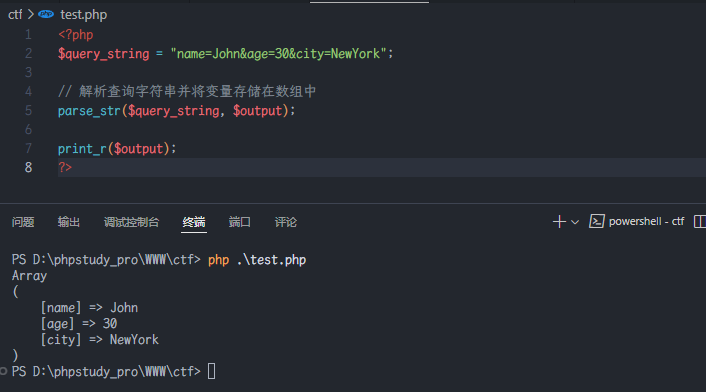Click the parse_str function name in code
The image size is (706, 392).
[89, 111]
